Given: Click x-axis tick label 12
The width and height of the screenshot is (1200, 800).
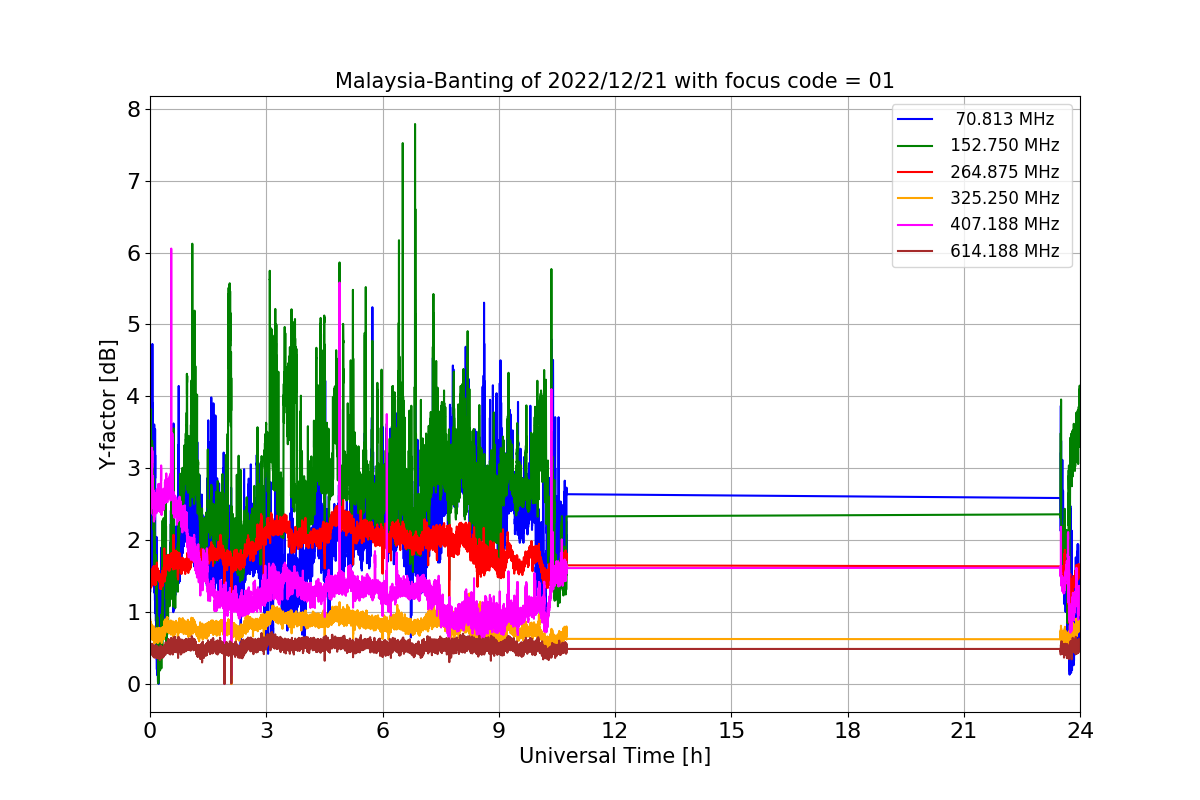Looking at the screenshot, I should click(615, 731).
